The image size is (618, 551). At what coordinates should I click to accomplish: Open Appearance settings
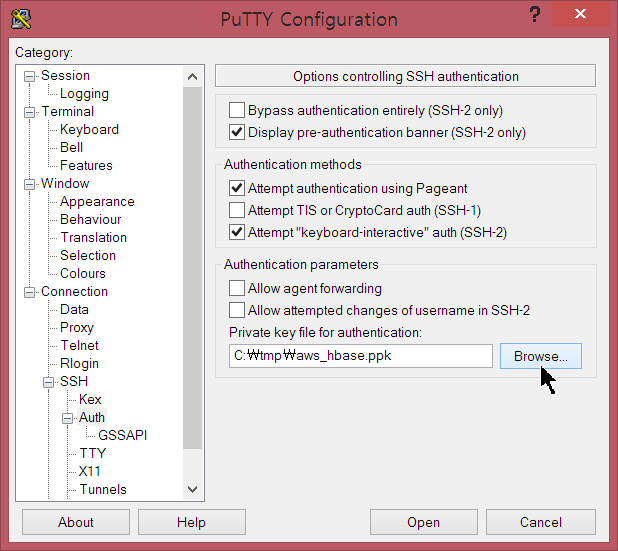pos(97,201)
